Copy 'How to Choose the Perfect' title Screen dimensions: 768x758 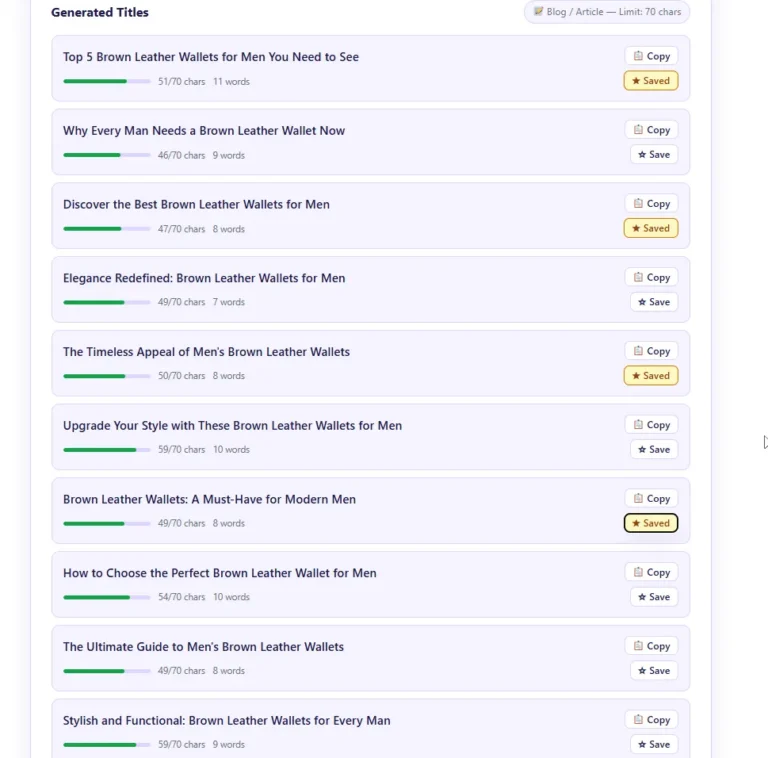point(651,572)
